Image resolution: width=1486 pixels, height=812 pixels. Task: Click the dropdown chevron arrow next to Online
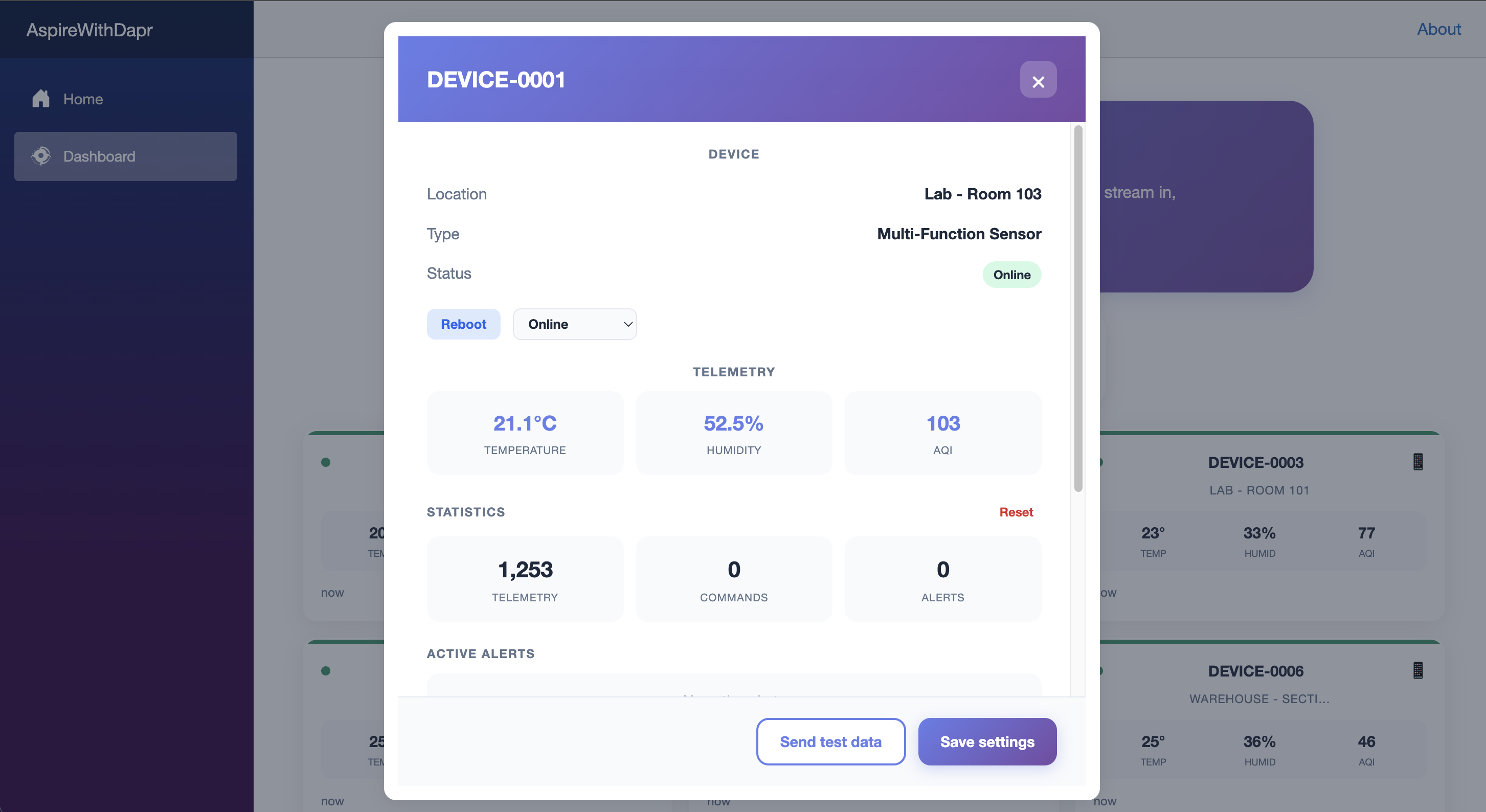(x=627, y=324)
